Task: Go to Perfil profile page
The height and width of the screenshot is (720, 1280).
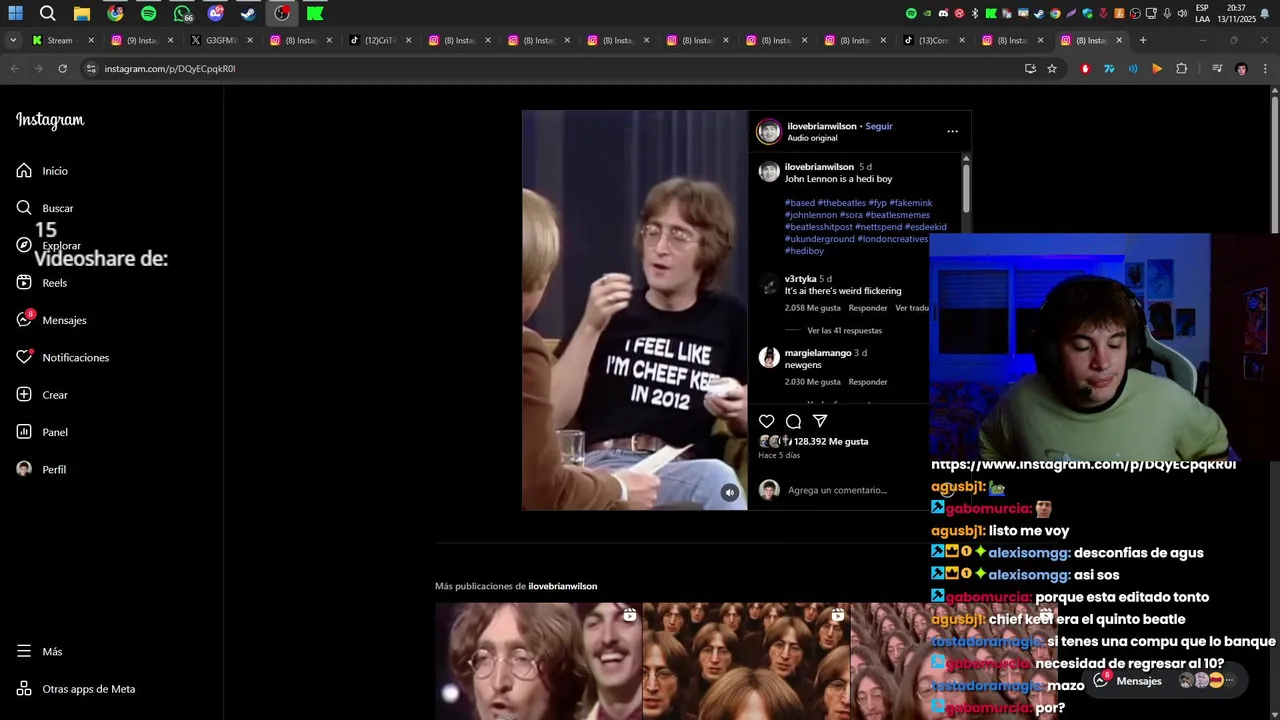Action: pyautogui.click(x=41, y=469)
